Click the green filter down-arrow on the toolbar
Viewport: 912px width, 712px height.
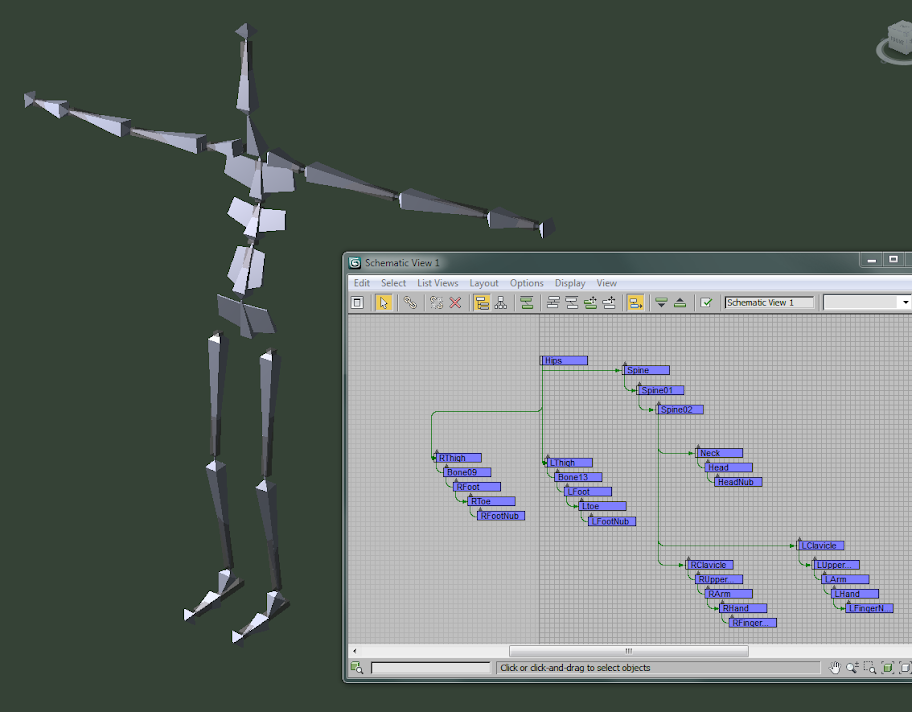[661, 302]
